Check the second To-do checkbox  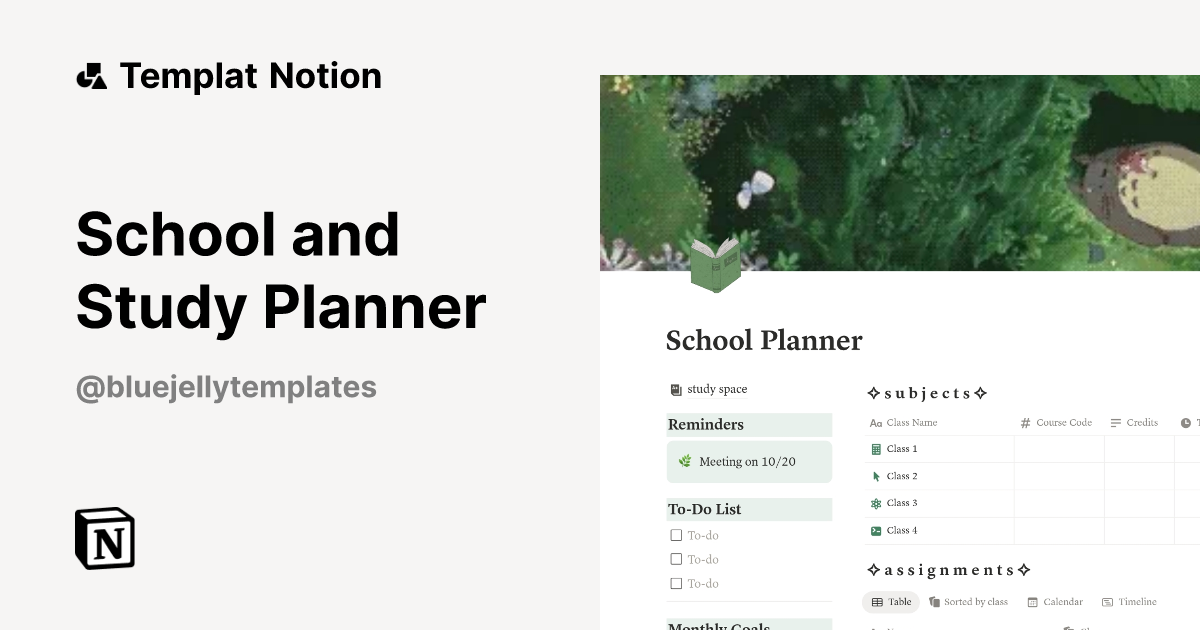point(676,559)
